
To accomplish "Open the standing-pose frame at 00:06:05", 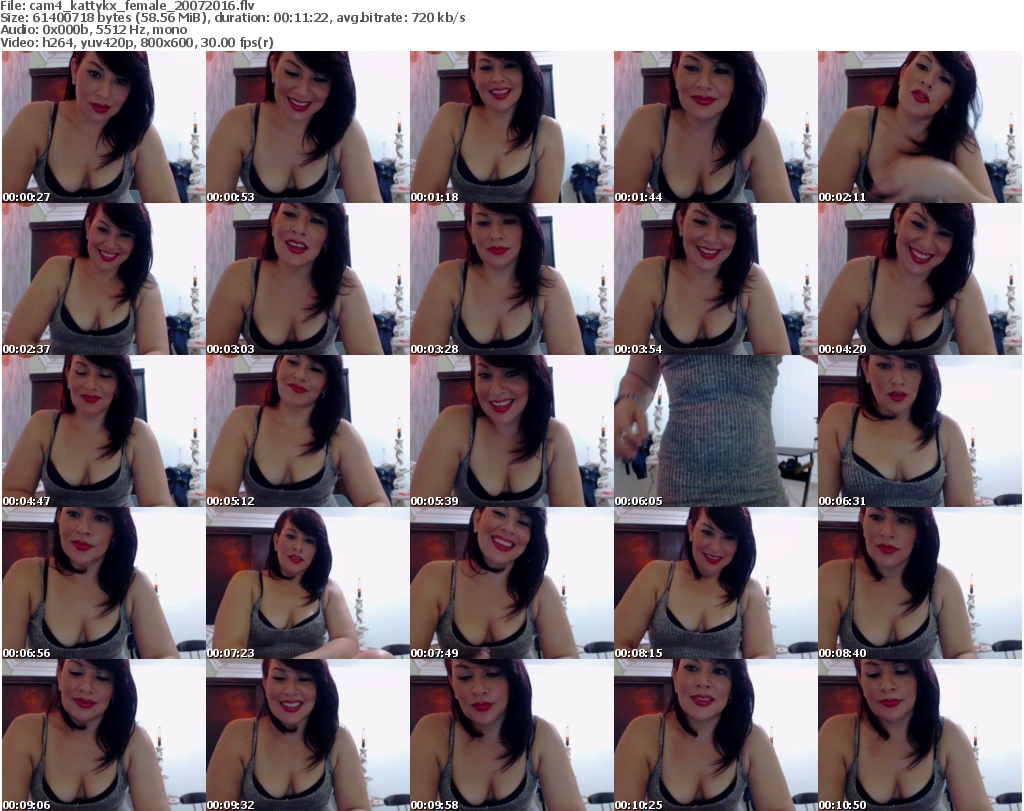I will 715,431.
